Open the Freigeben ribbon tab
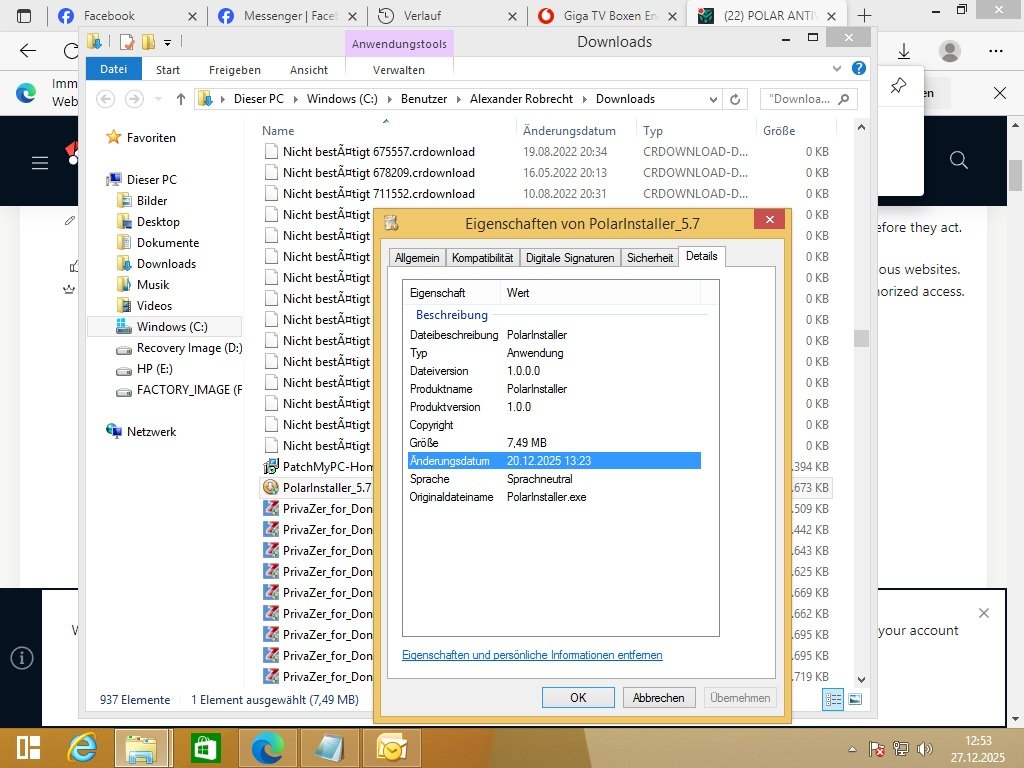1024x768 pixels. click(x=234, y=70)
